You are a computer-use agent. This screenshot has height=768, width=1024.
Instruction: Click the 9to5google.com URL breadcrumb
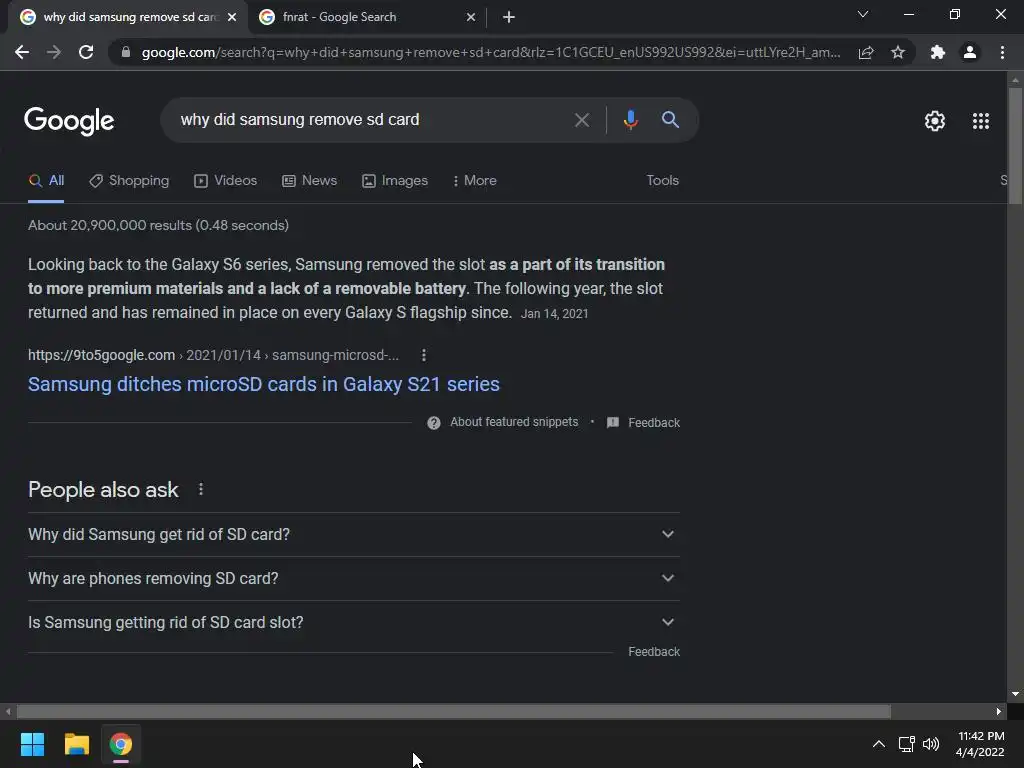pos(214,355)
